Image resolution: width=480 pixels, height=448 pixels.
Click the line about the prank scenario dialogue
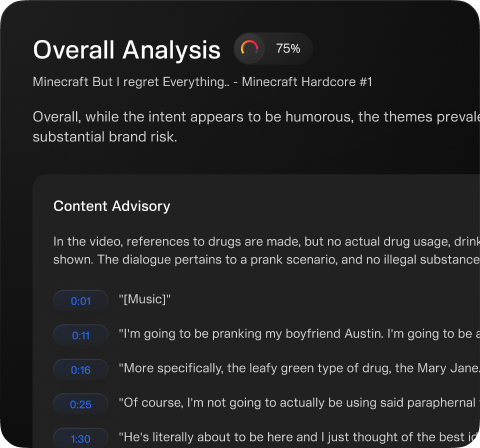266,260
